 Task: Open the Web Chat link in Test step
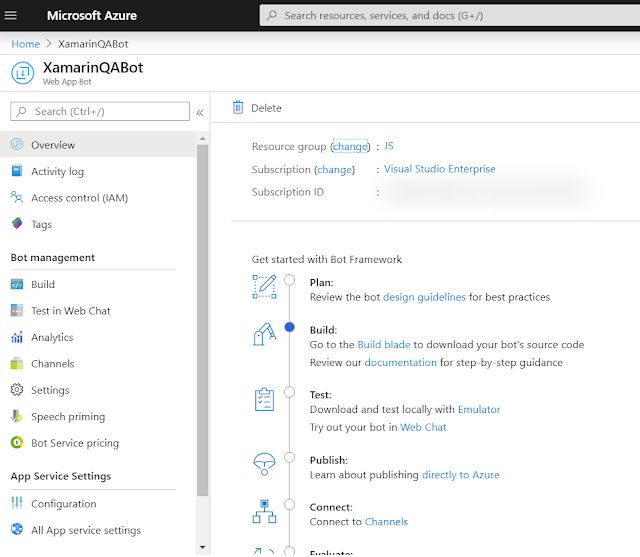423,427
